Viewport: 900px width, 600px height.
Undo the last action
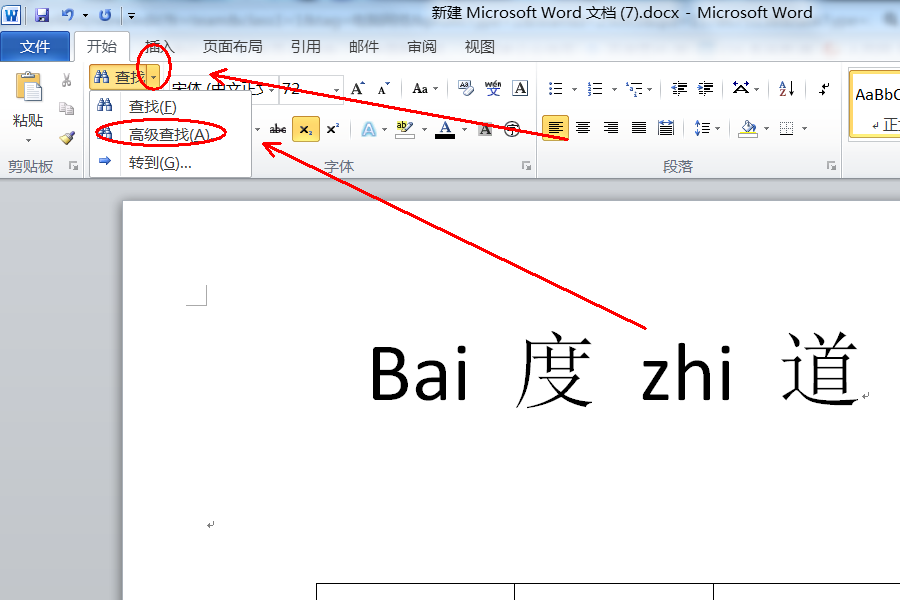[x=68, y=15]
